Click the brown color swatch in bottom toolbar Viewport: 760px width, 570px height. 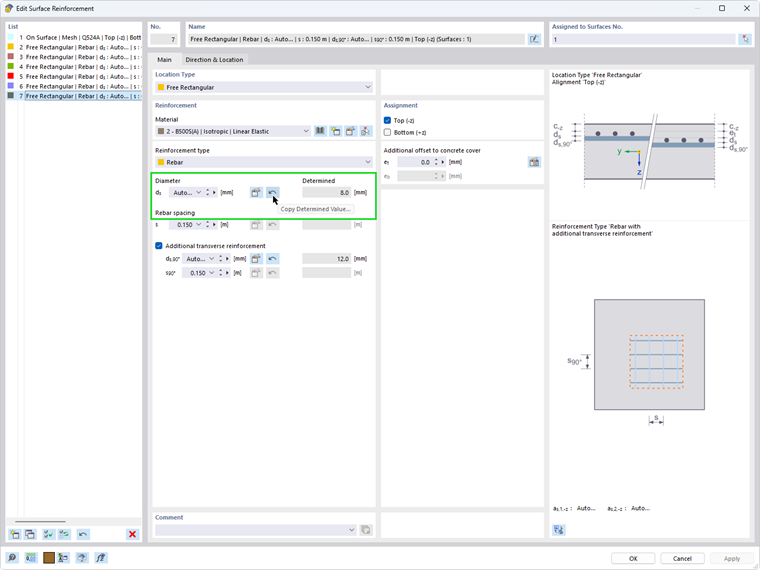[49, 558]
